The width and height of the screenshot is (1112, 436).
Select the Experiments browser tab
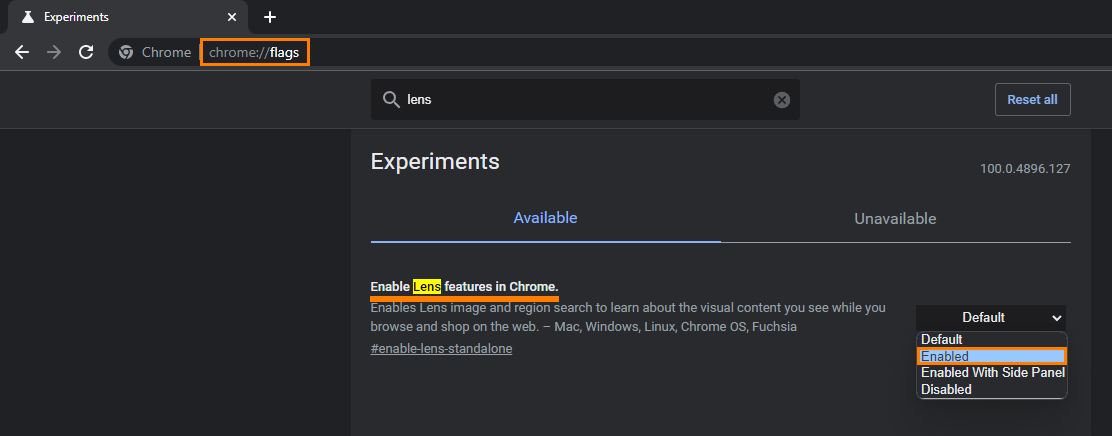[x=128, y=17]
